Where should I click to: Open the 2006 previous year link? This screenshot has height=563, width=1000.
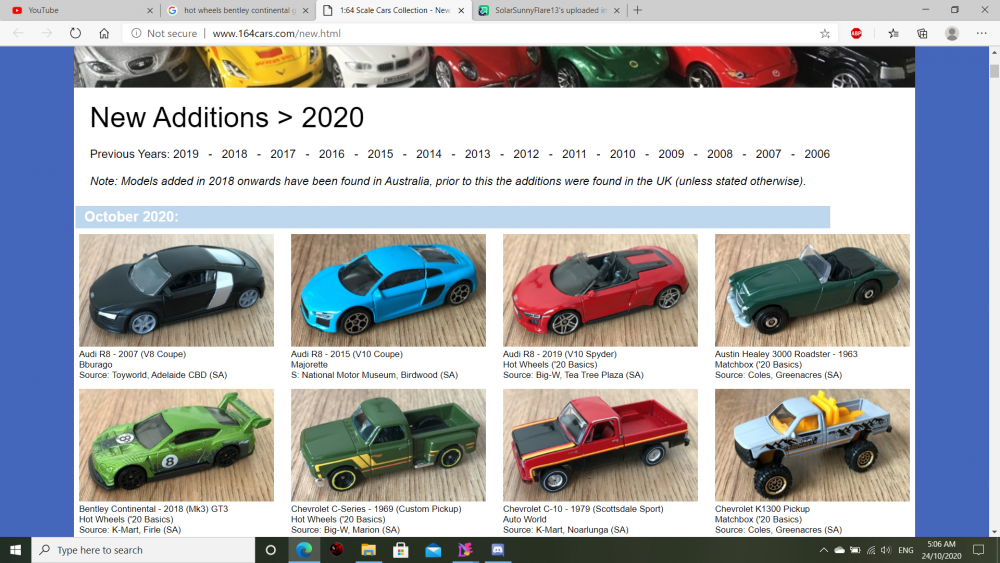816,154
